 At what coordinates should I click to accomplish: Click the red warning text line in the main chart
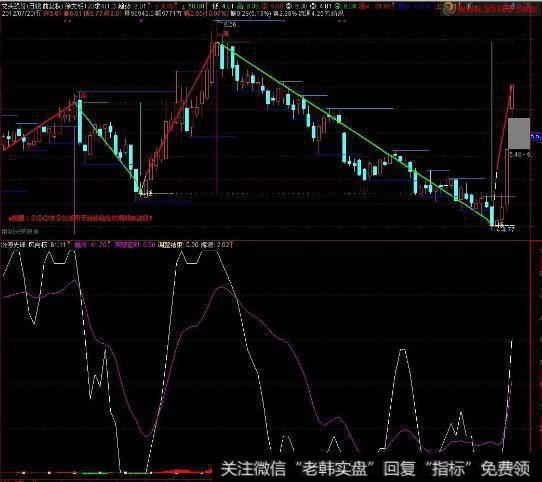(x=81, y=218)
